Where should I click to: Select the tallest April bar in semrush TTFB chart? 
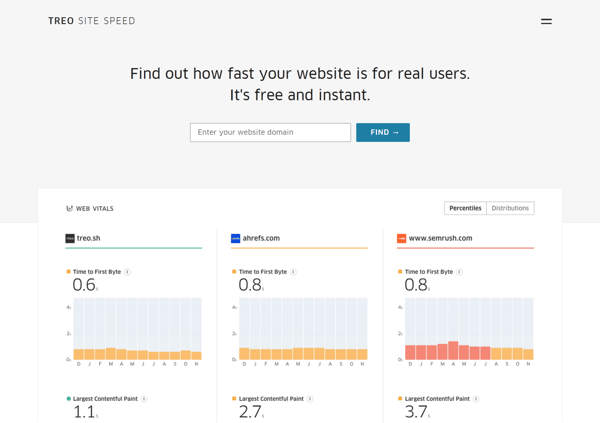pos(453,350)
